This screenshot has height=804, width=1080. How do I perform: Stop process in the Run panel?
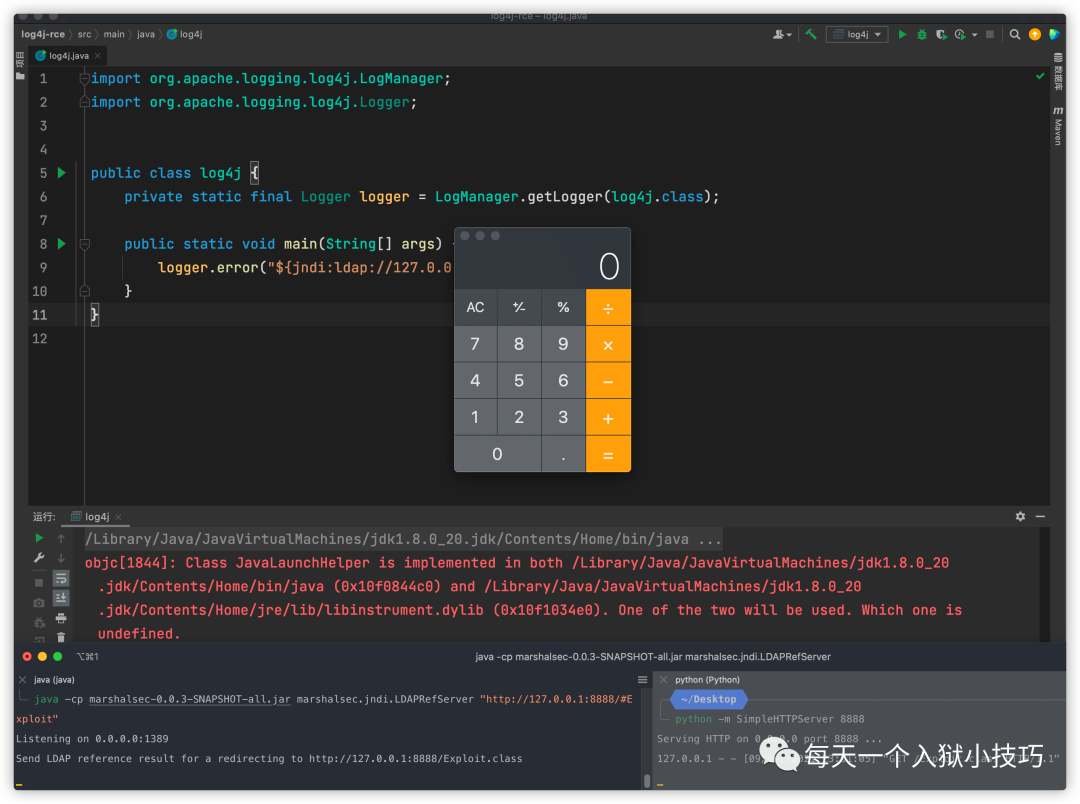click(39, 582)
